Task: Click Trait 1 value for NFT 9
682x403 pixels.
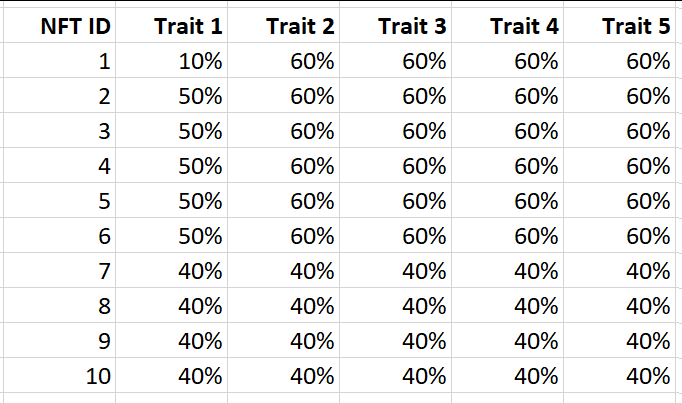Action: pos(199,341)
